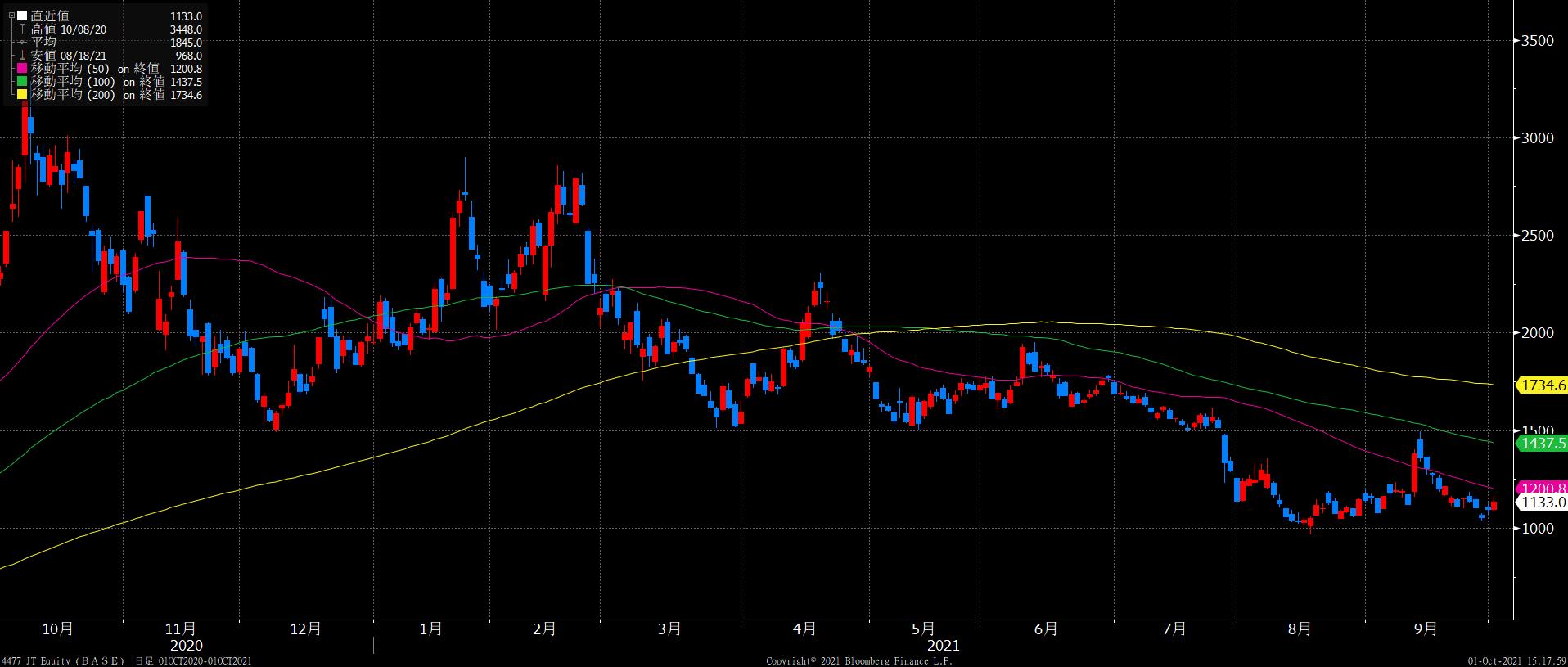Select the magenta 50-day moving average swatch
Viewport: 1568px width, 667px height.
point(22,69)
